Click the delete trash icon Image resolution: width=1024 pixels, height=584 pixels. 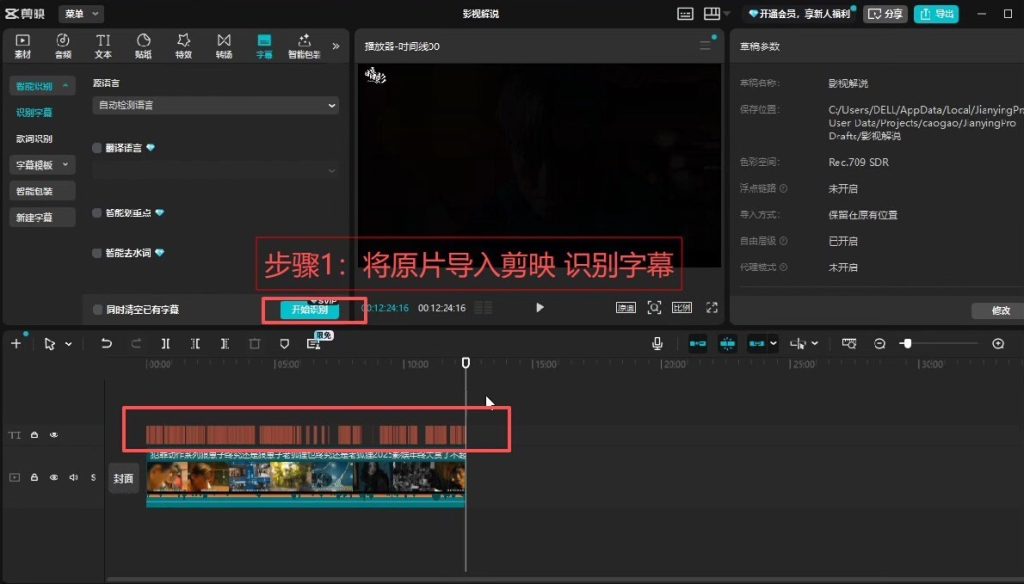[x=255, y=344]
